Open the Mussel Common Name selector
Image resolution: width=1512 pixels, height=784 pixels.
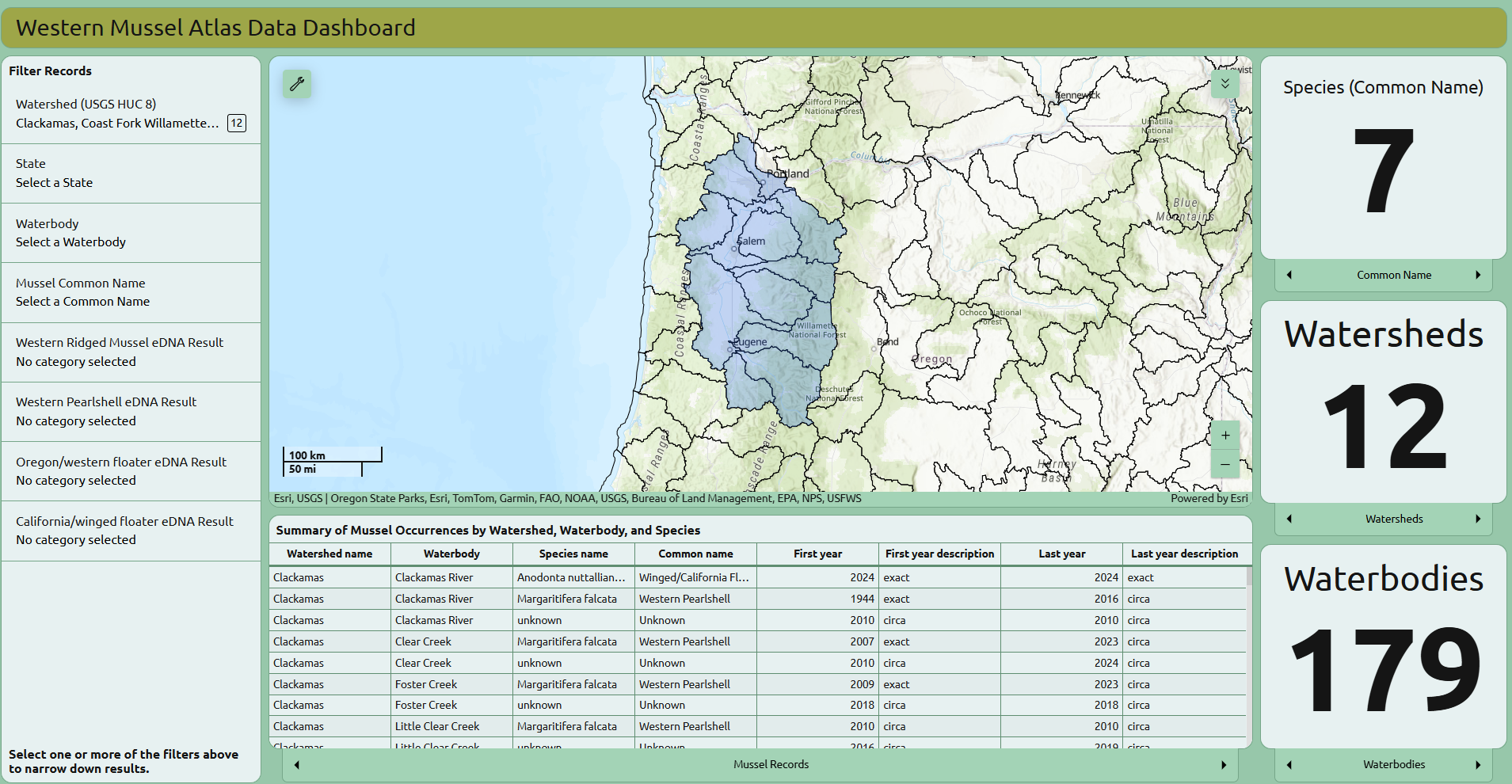131,292
